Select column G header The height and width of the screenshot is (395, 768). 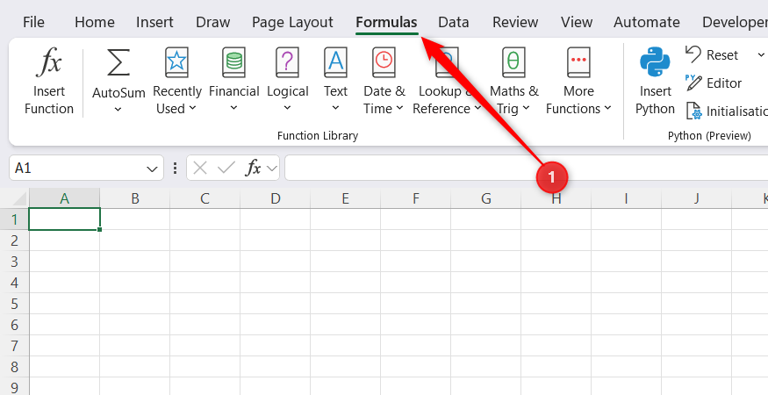coord(486,198)
